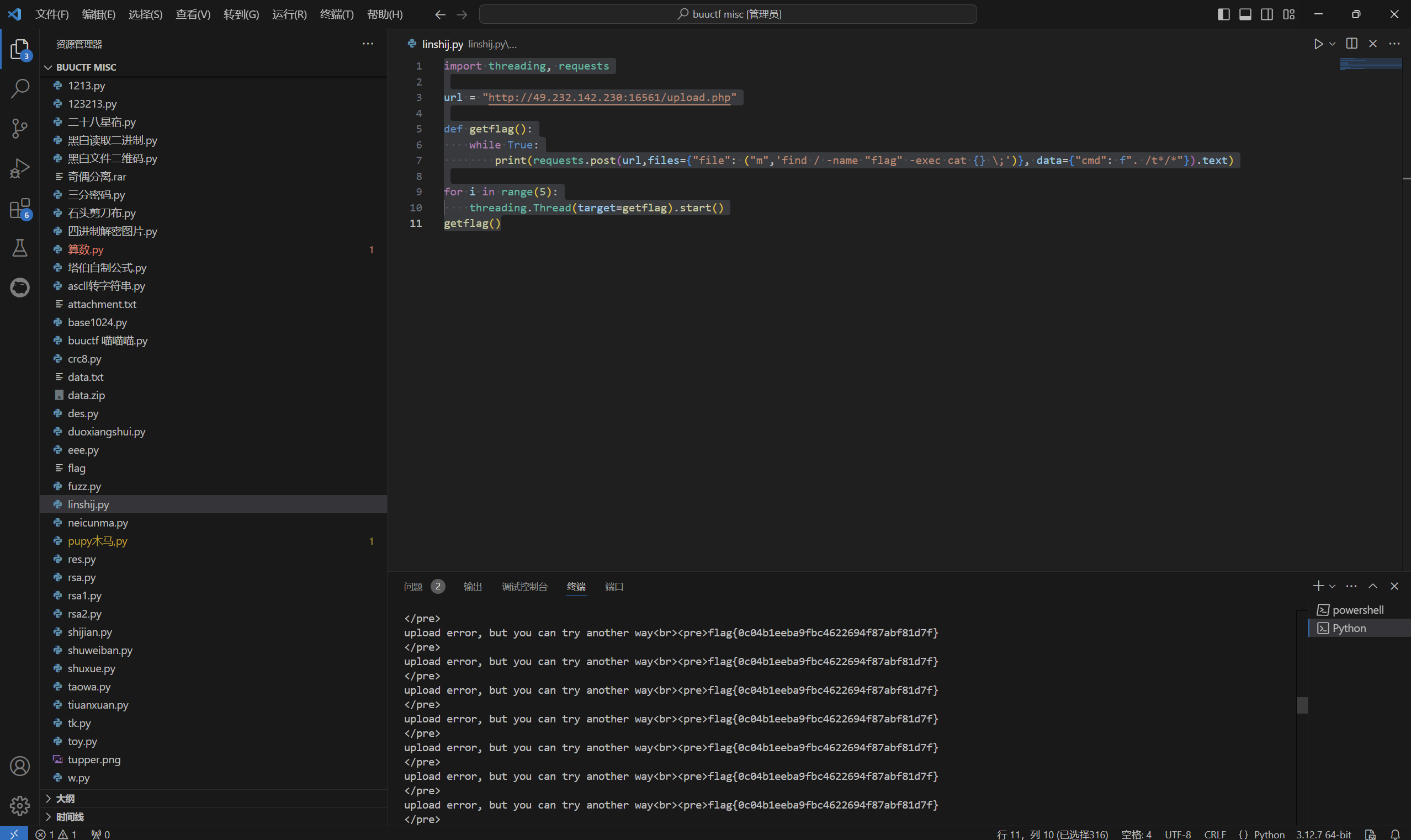Expand the 大纲 outline section
The width and height of the screenshot is (1411, 840).
point(214,798)
